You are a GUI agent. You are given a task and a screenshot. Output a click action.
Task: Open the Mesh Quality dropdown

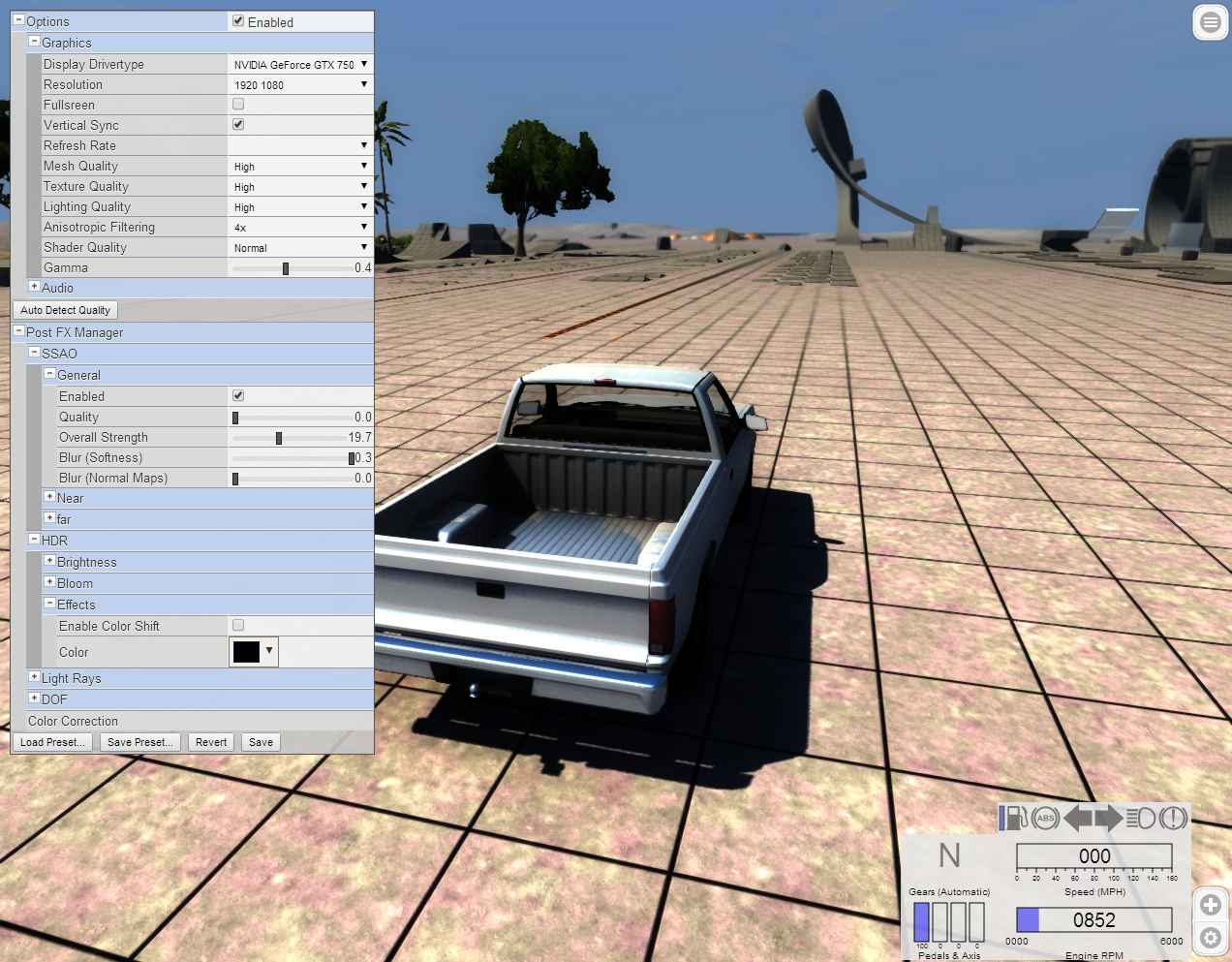[300, 166]
